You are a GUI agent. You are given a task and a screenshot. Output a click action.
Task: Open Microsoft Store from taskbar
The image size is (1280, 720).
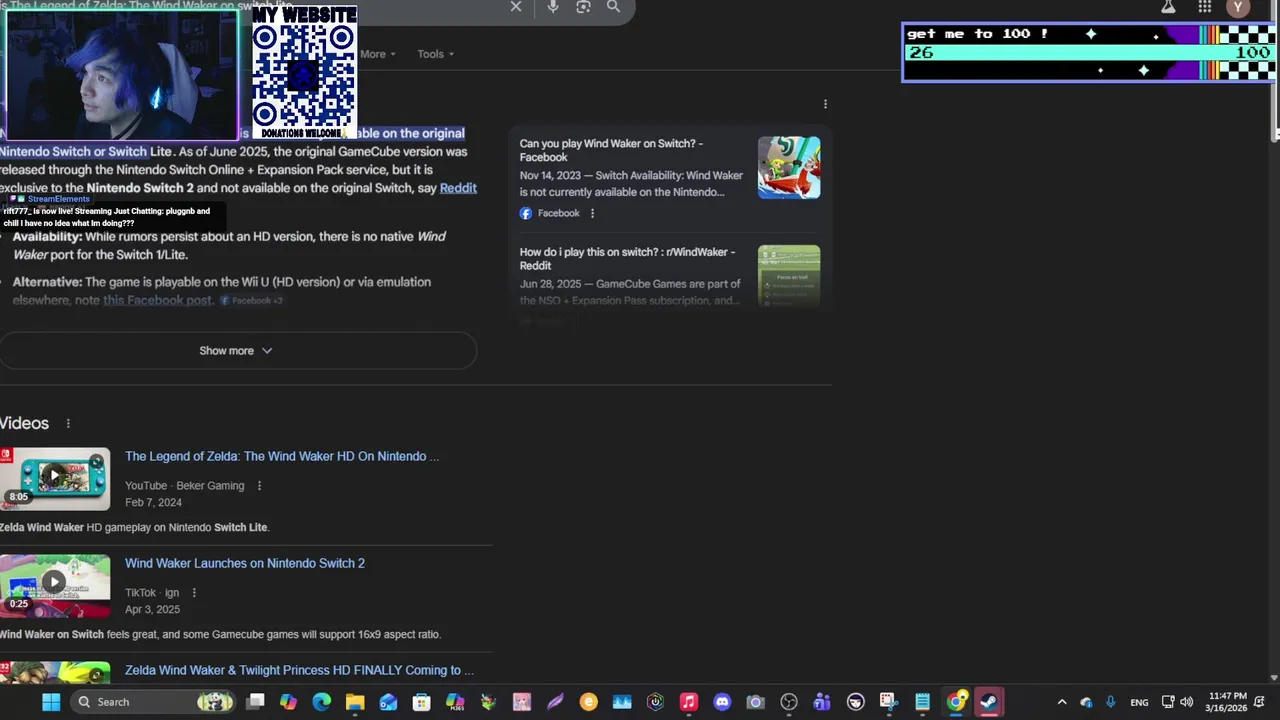(x=421, y=702)
